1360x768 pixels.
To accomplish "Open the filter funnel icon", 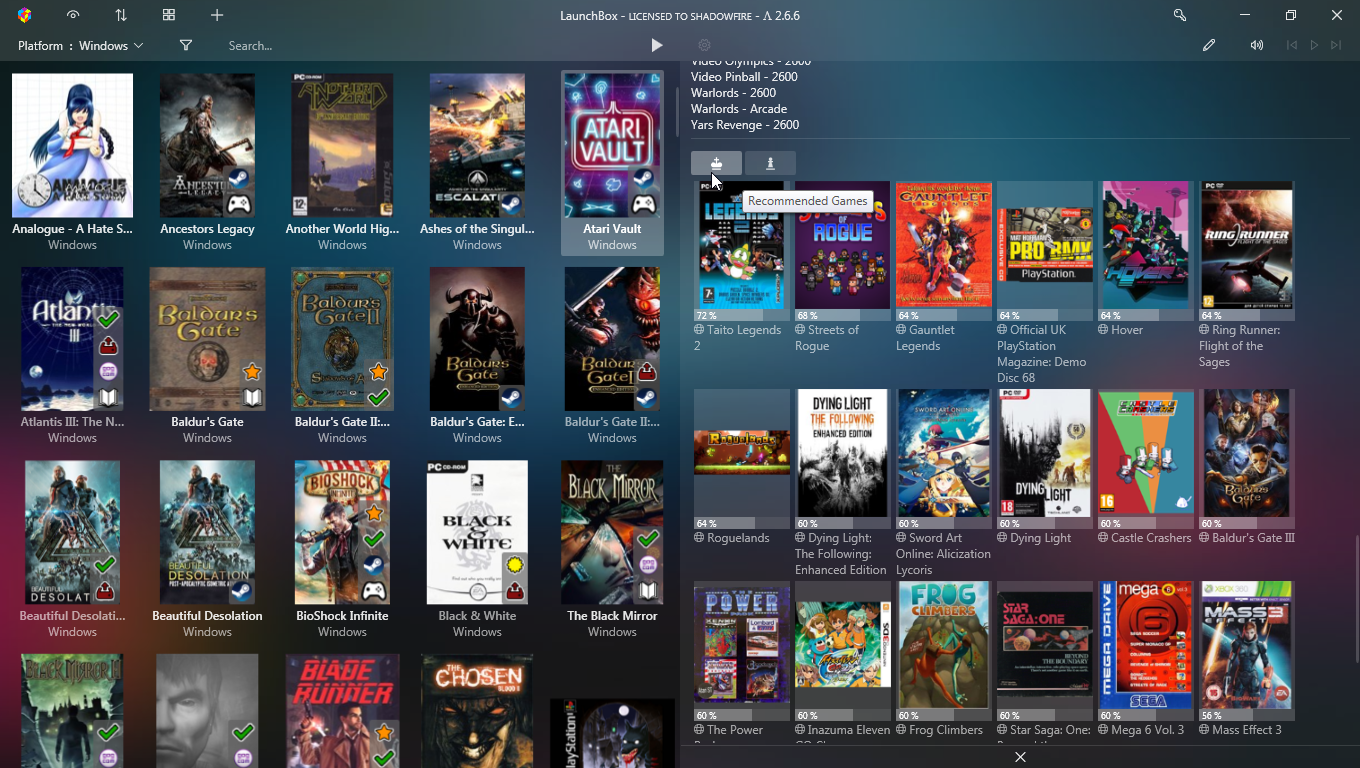I will tap(186, 45).
